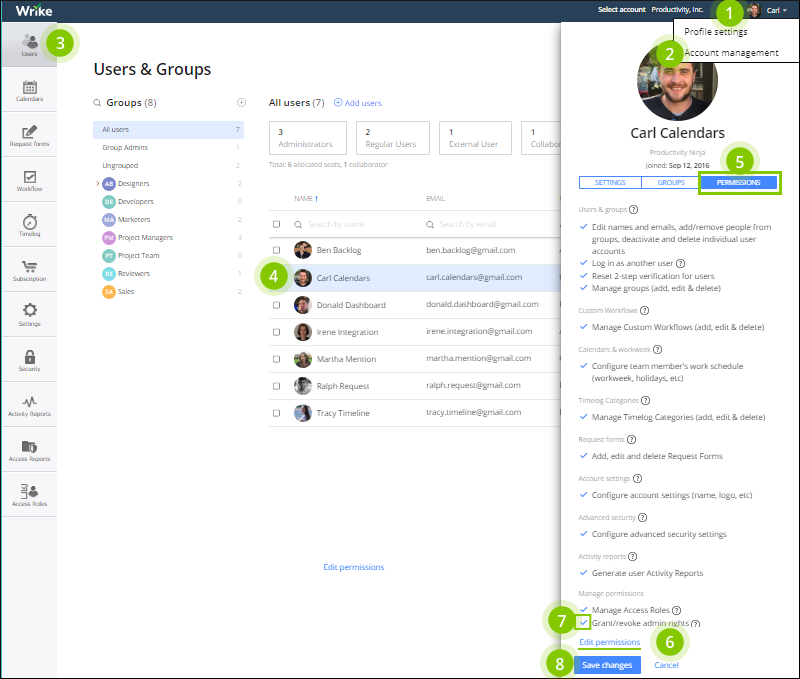Toggle the select-all users checkbox
The image size is (800, 679).
pos(277,224)
